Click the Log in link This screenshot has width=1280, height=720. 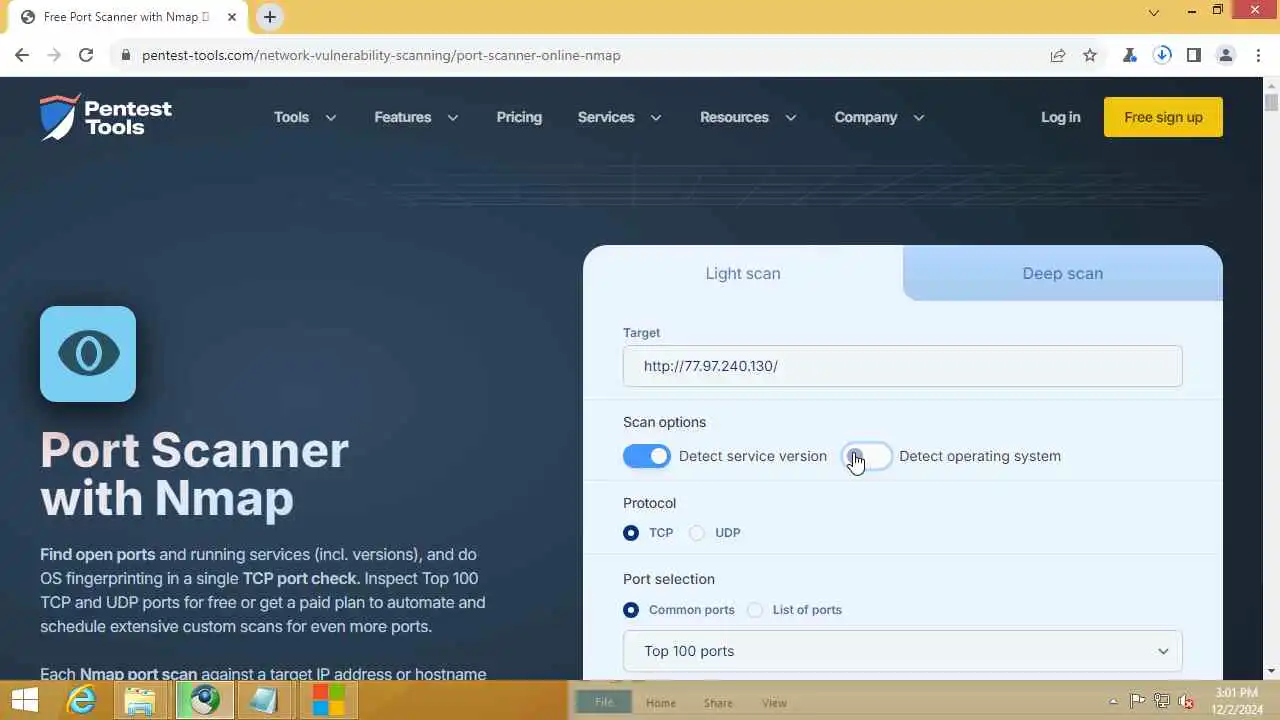[x=1061, y=117]
